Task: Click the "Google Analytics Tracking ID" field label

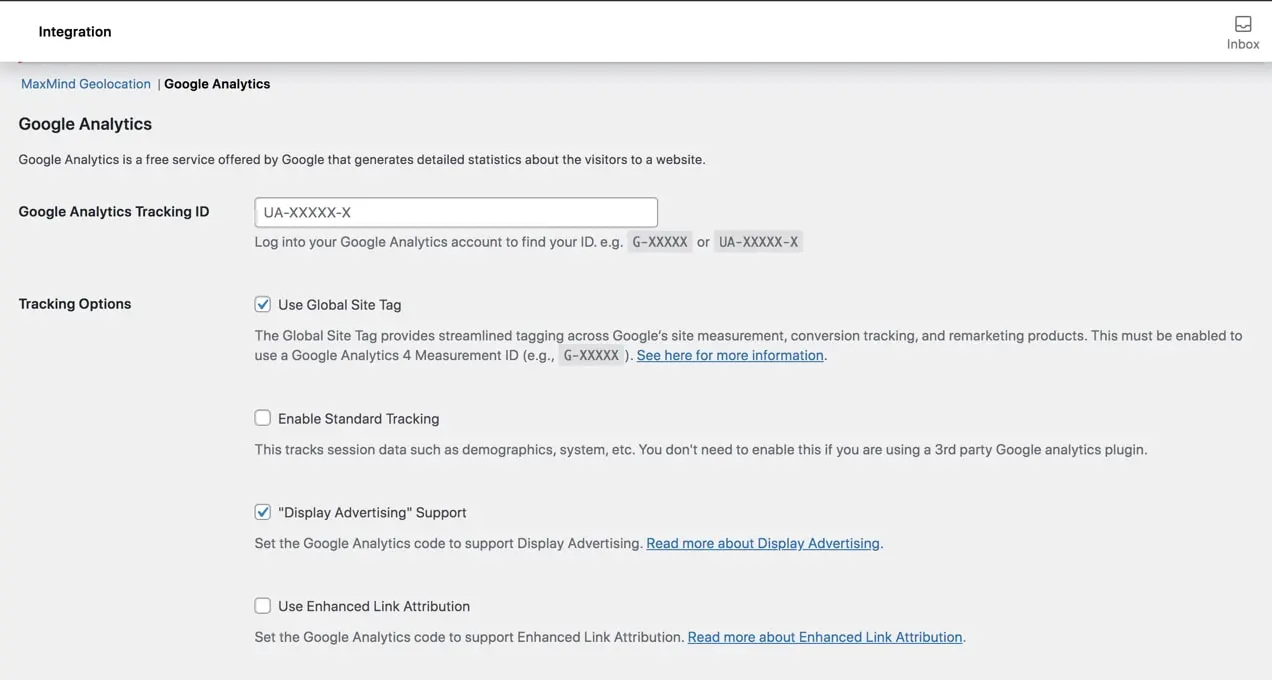Action: pos(114,212)
